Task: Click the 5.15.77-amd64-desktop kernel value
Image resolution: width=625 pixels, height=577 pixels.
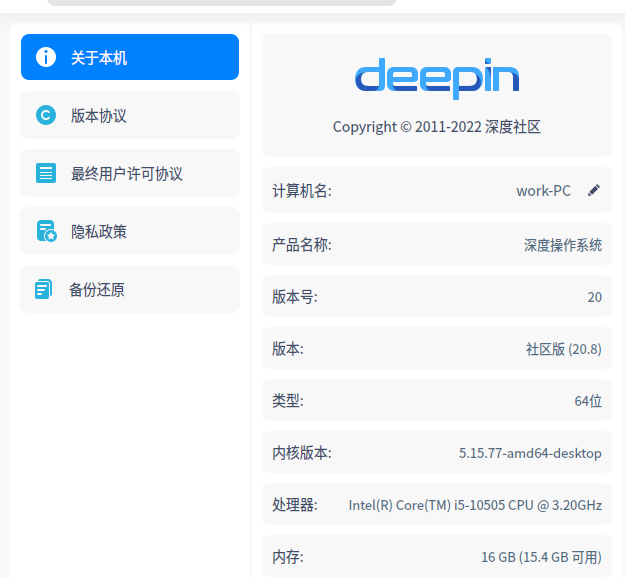Action: 530,453
